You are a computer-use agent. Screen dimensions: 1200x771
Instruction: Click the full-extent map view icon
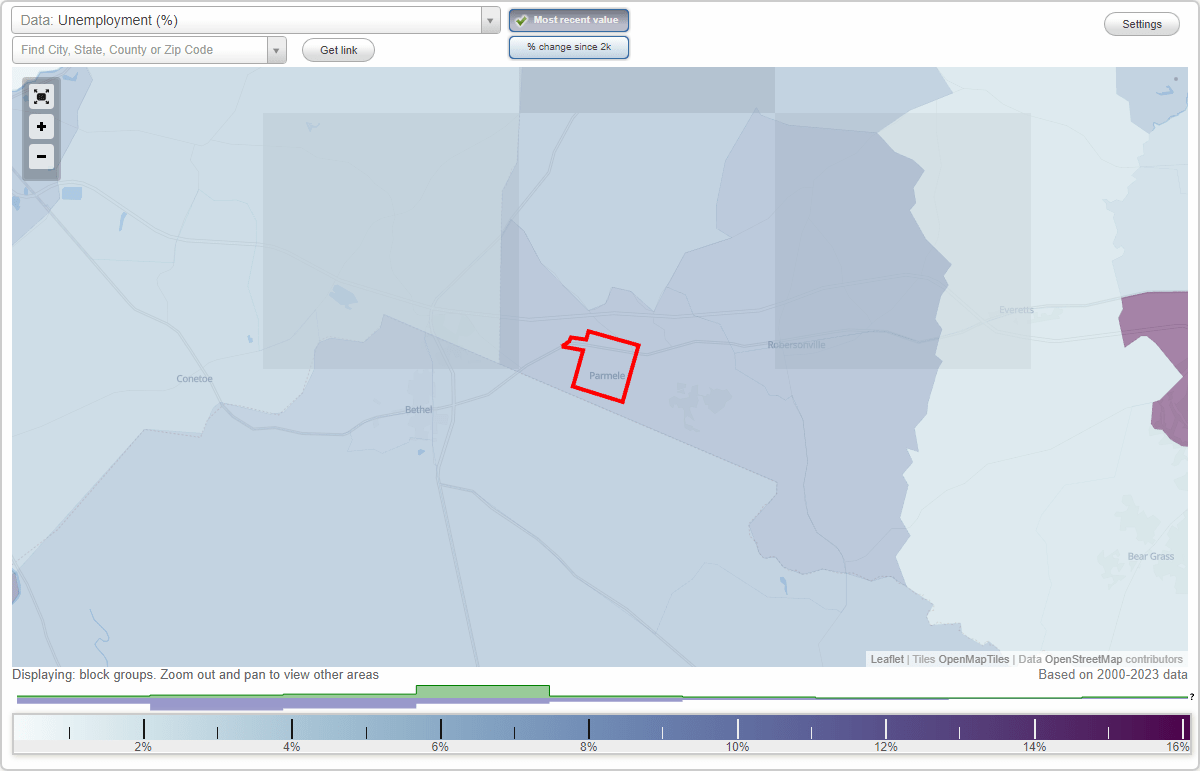point(41,96)
